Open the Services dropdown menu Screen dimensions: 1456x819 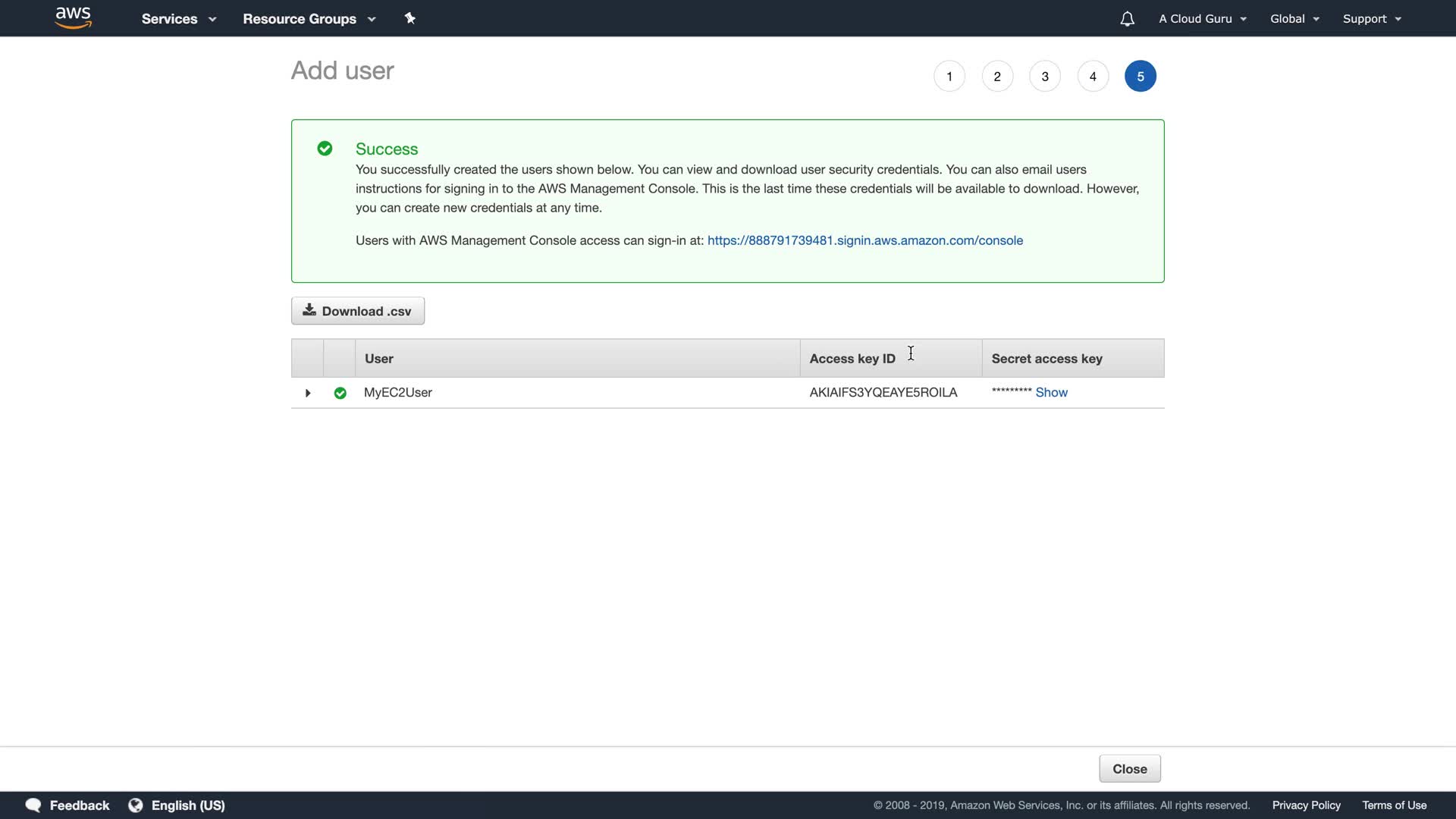coord(178,19)
